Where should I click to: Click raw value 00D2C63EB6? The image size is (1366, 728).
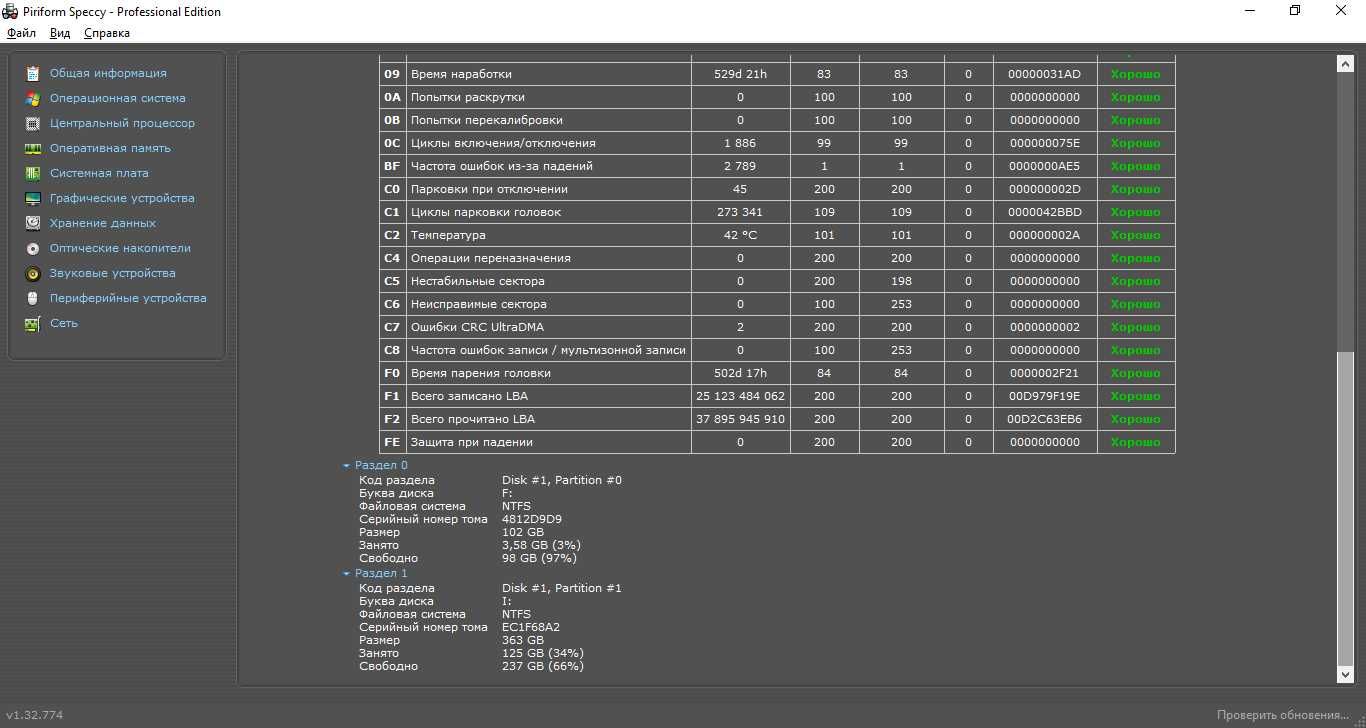1045,419
